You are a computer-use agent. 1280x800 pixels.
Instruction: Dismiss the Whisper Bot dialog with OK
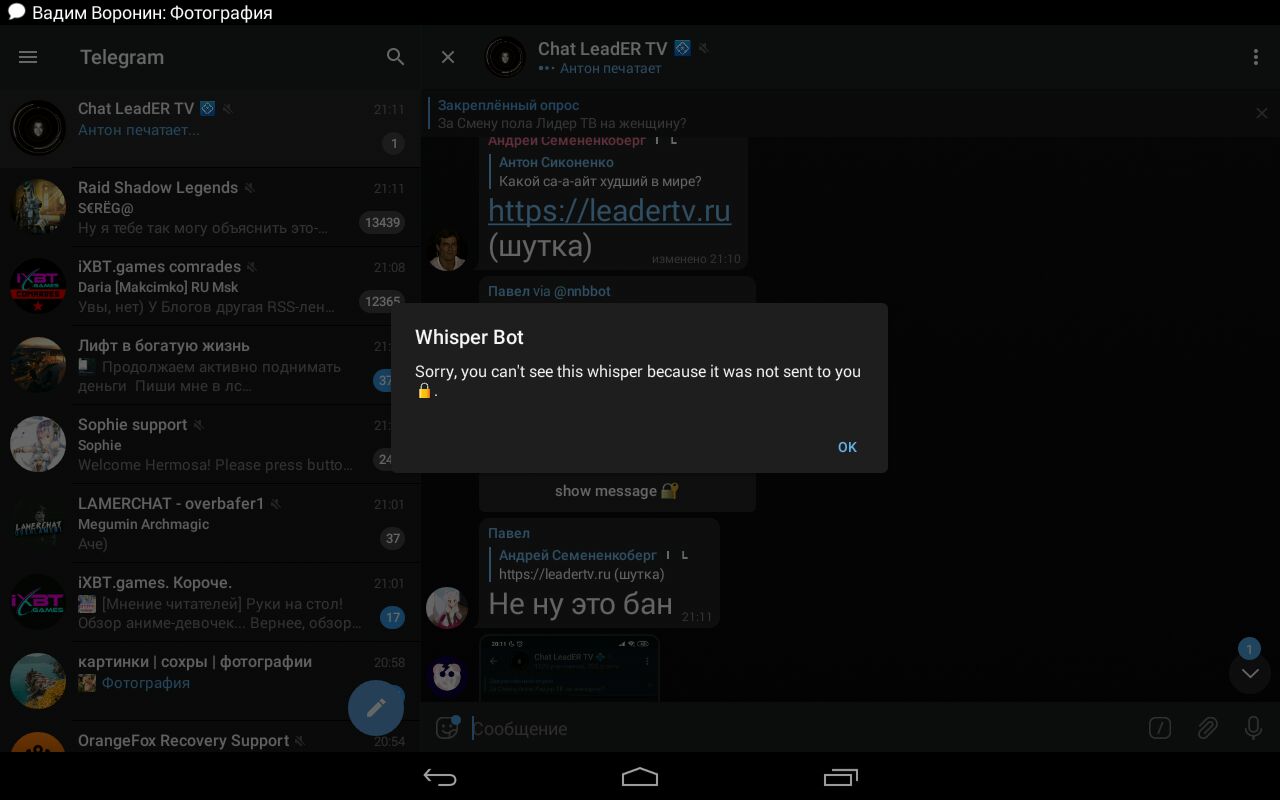click(847, 447)
